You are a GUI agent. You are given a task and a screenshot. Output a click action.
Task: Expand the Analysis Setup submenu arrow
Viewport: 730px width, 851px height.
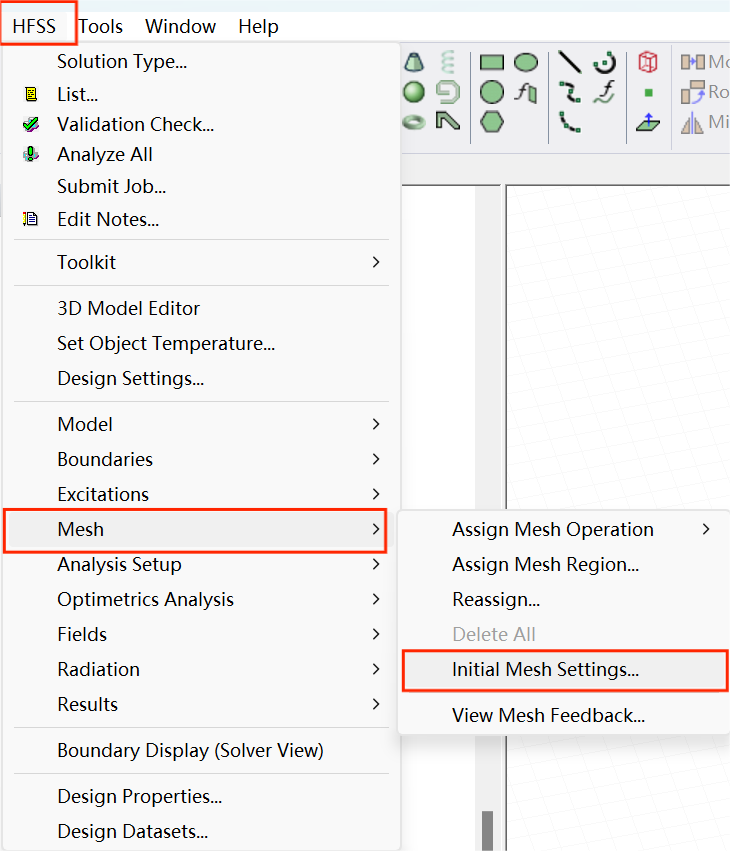[x=376, y=564]
